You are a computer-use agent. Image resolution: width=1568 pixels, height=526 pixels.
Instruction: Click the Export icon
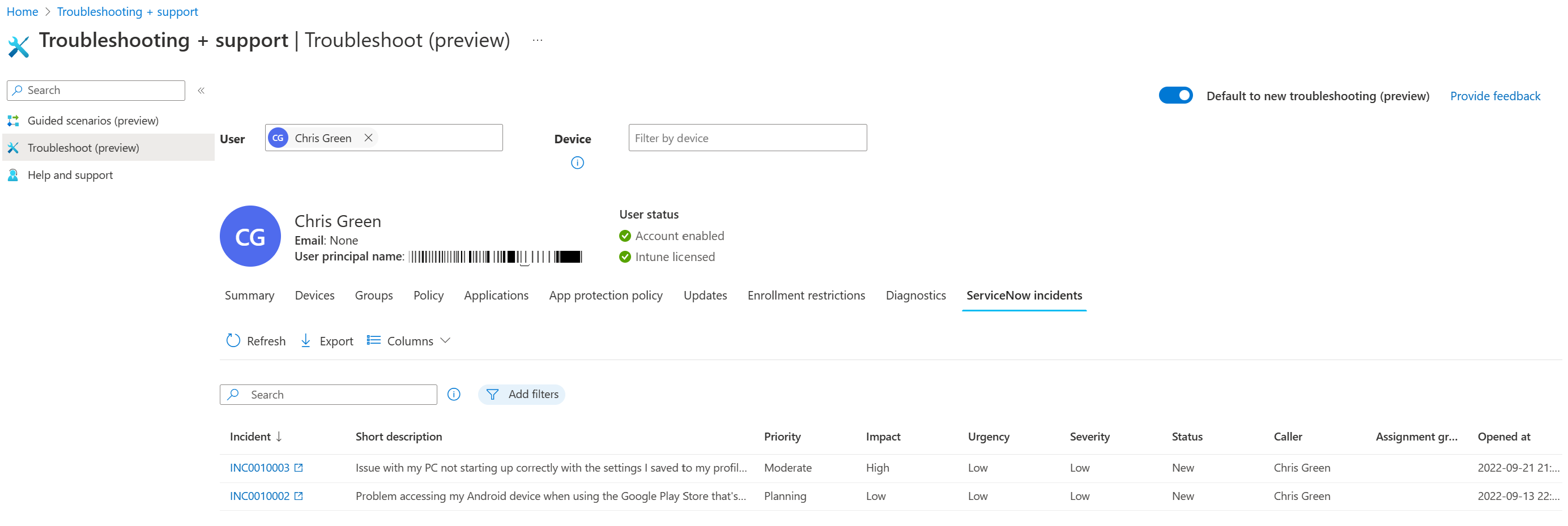click(x=305, y=340)
